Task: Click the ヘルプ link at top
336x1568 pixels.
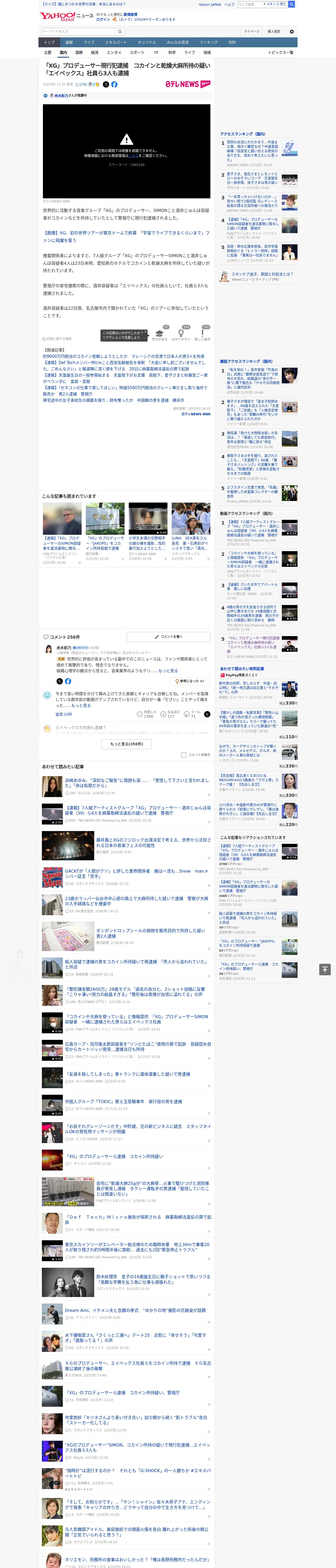Action: click(x=229, y=4)
